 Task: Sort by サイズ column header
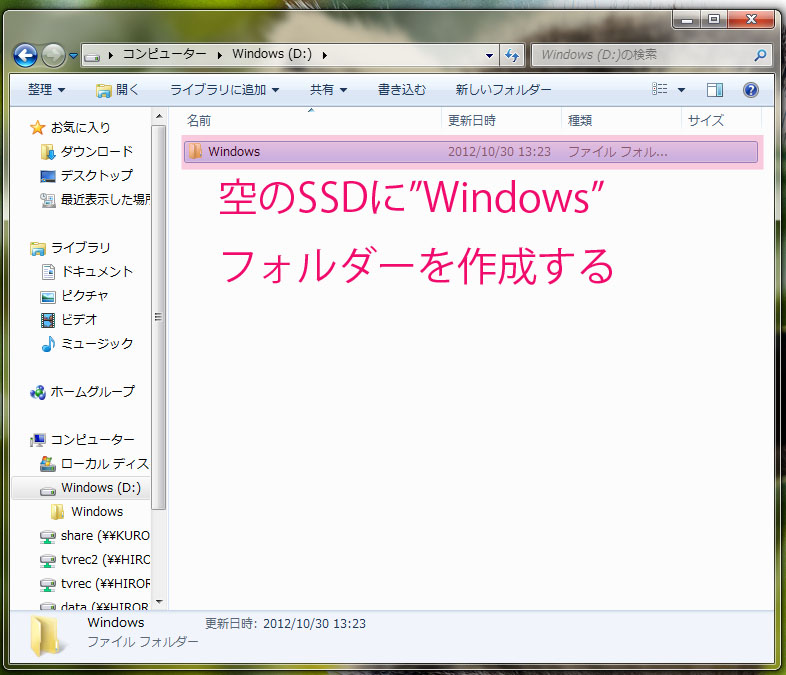(706, 121)
